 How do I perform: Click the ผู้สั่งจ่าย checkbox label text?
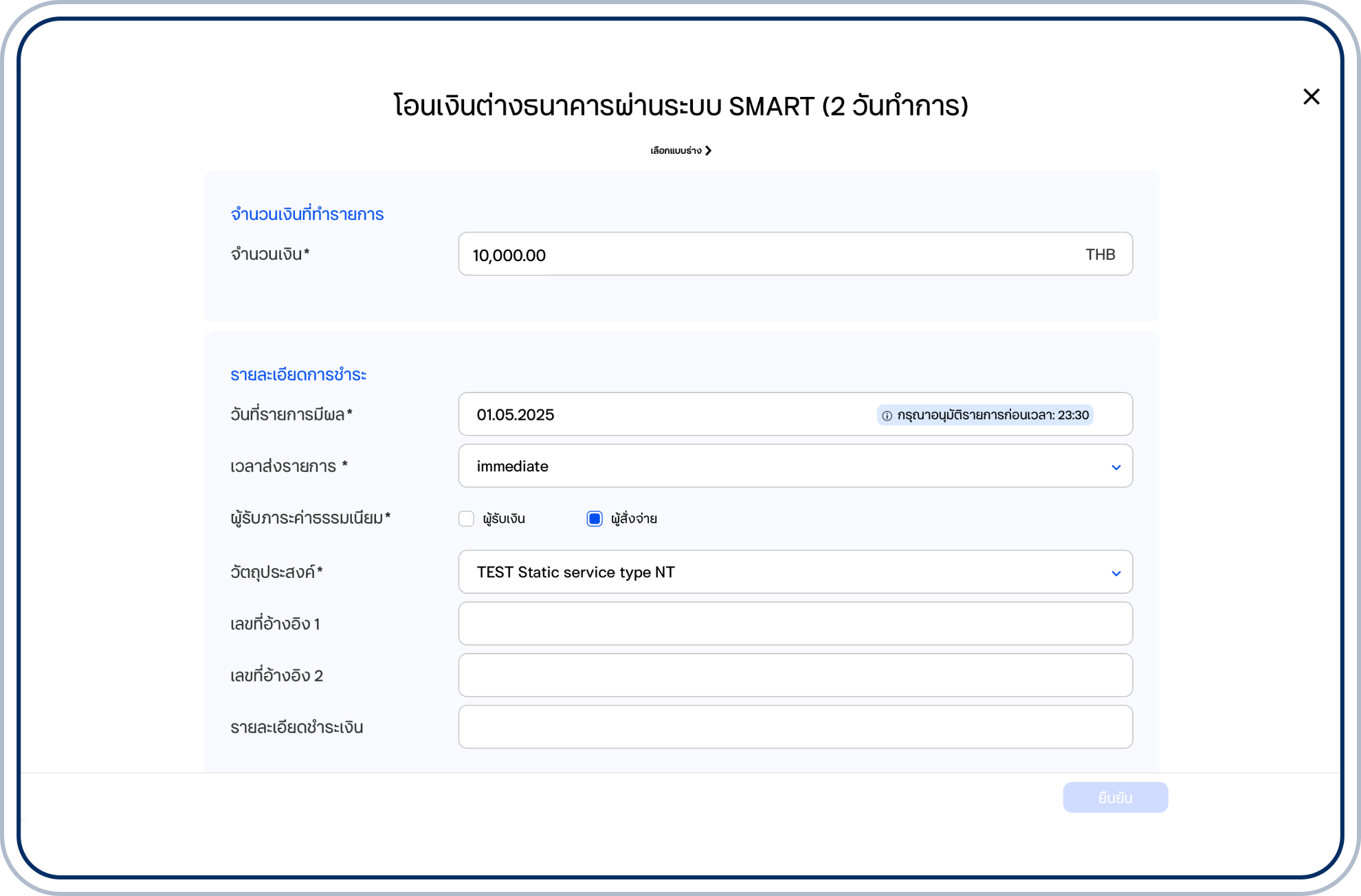click(x=634, y=519)
